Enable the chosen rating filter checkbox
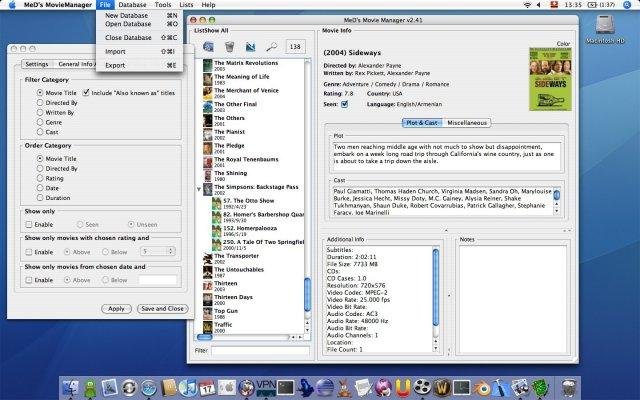The width and height of the screenshot is (640, 400). click(x=29, y=252)
